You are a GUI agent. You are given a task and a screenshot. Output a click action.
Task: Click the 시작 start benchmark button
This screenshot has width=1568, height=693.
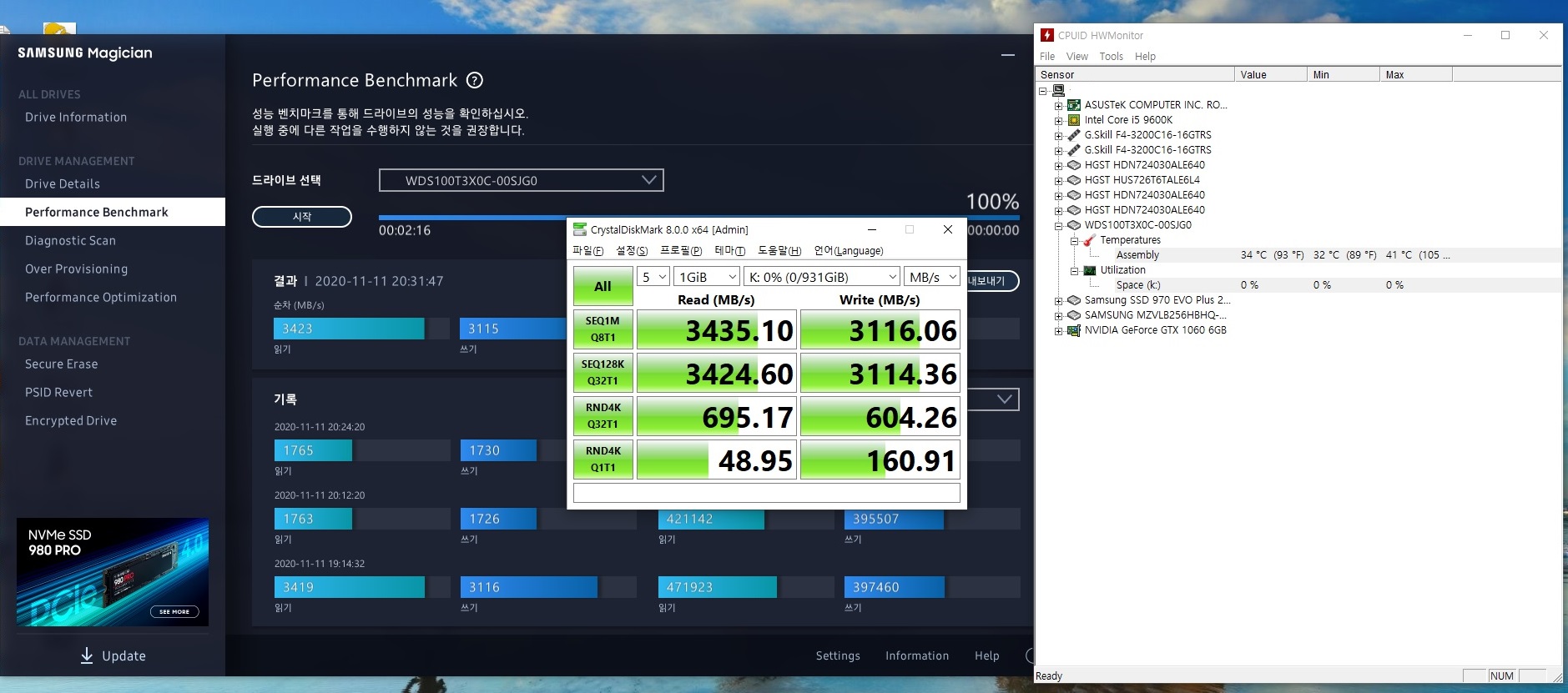click(x=302, y=217)
